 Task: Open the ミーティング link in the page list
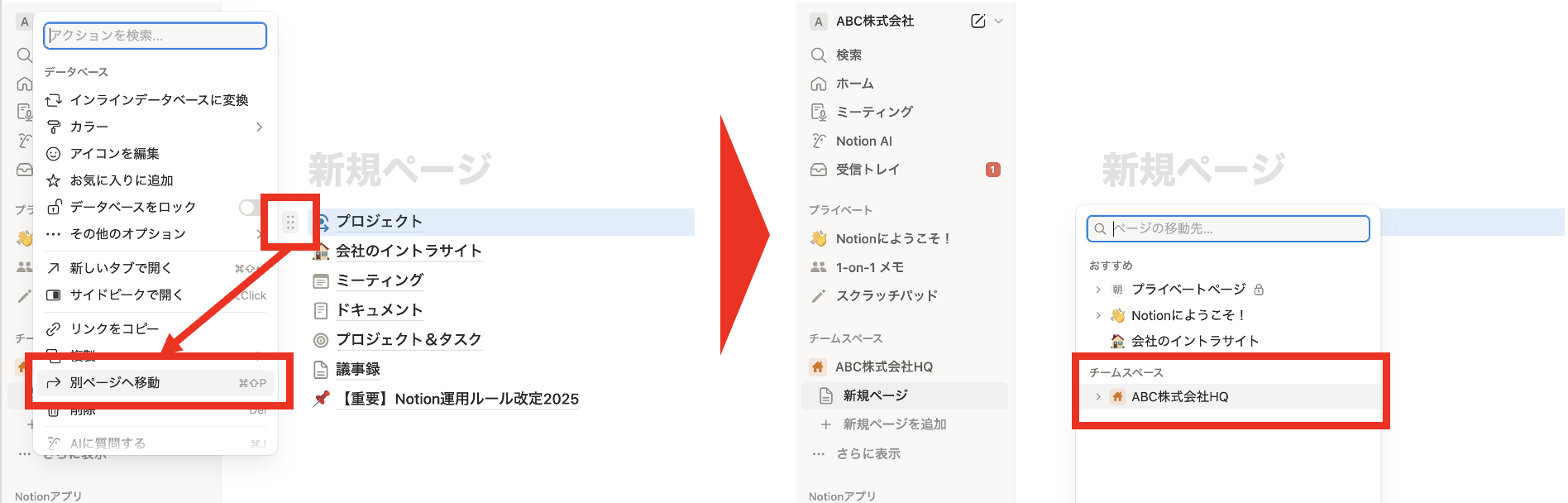[379, 280]
